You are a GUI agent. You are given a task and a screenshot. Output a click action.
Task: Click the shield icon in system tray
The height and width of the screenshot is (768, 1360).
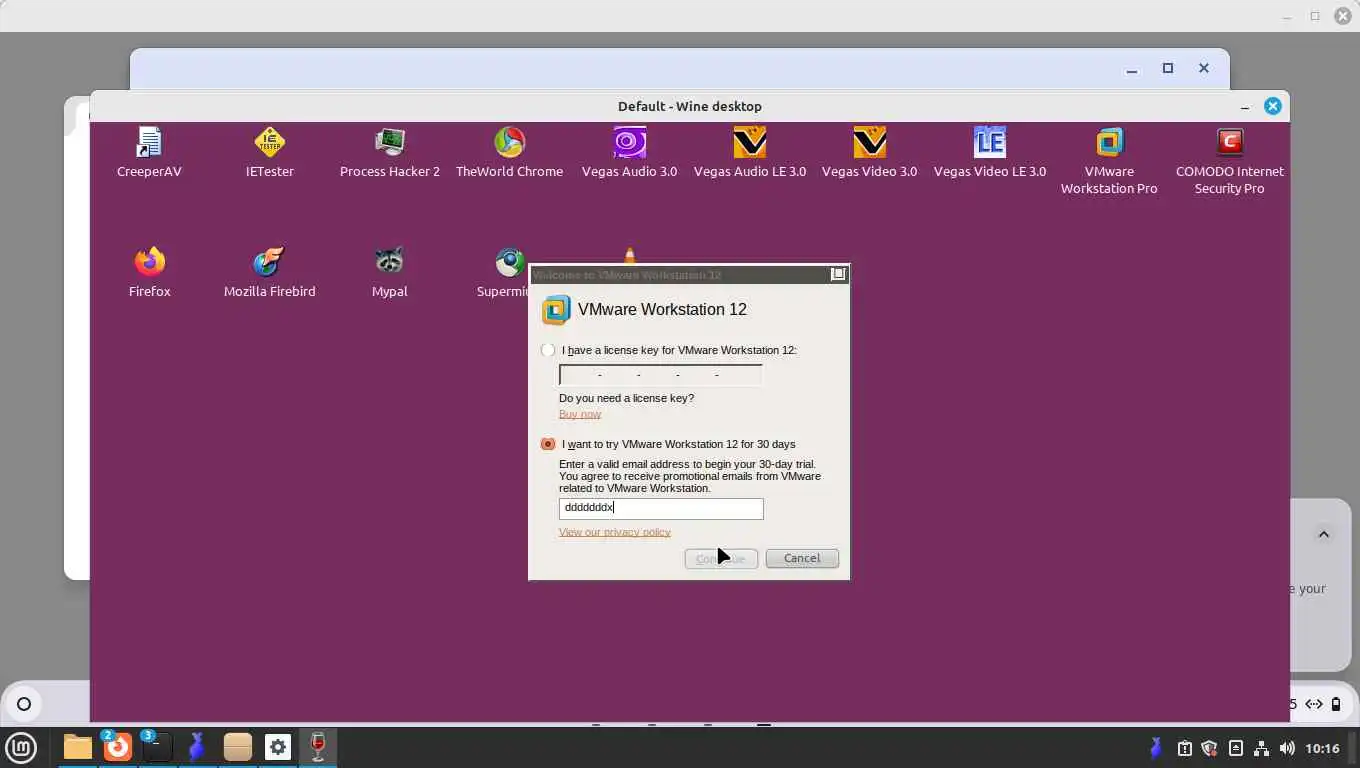tap(1209, 748)
